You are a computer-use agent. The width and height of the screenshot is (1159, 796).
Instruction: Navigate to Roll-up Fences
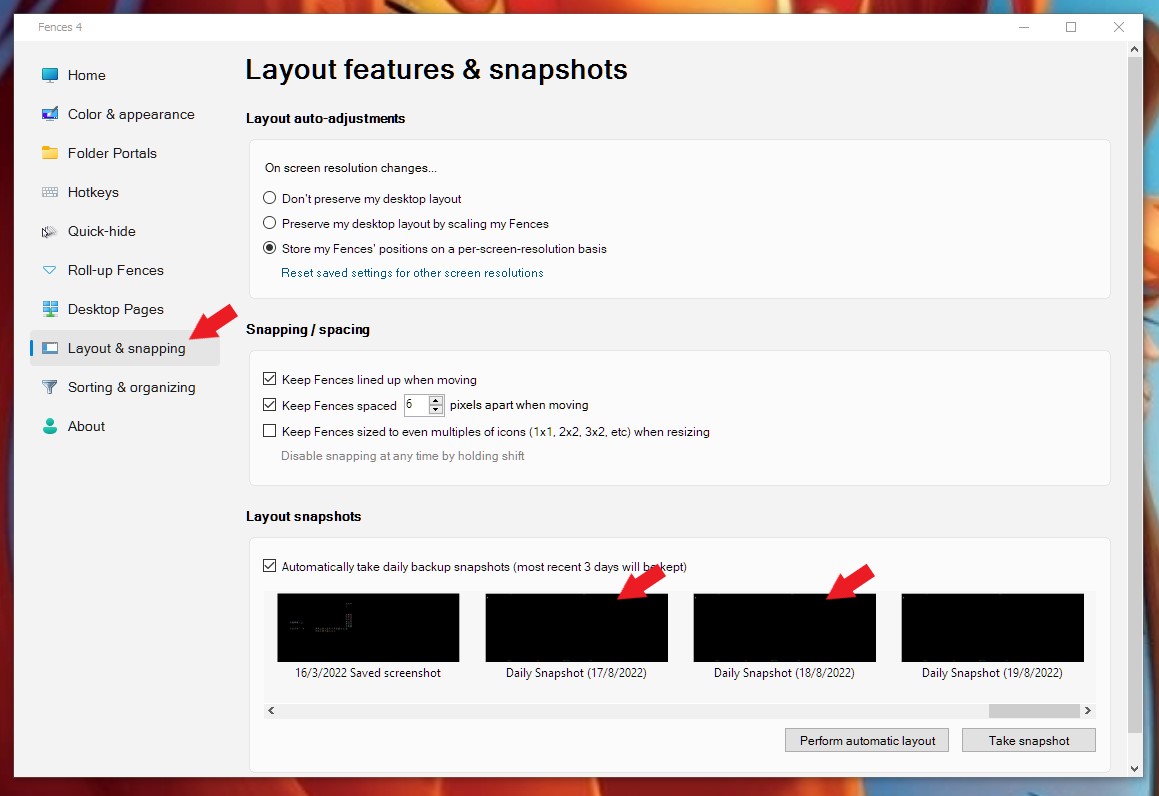pos(115,271)
